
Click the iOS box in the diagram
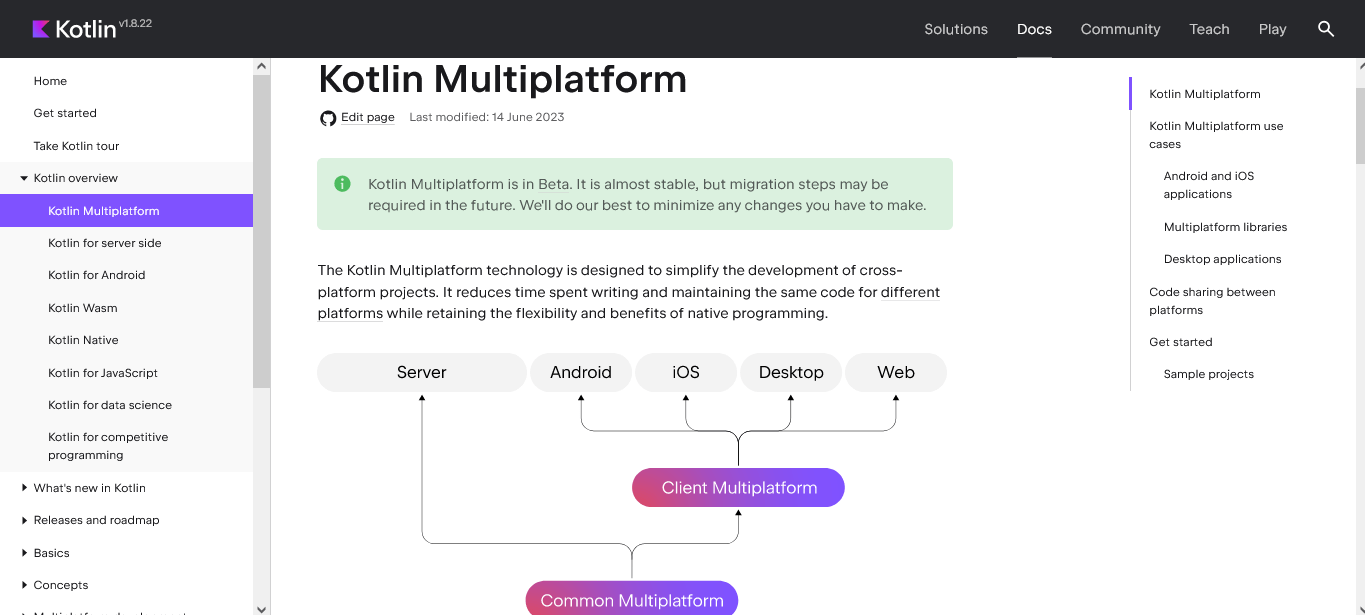click(x=686, y=372)
